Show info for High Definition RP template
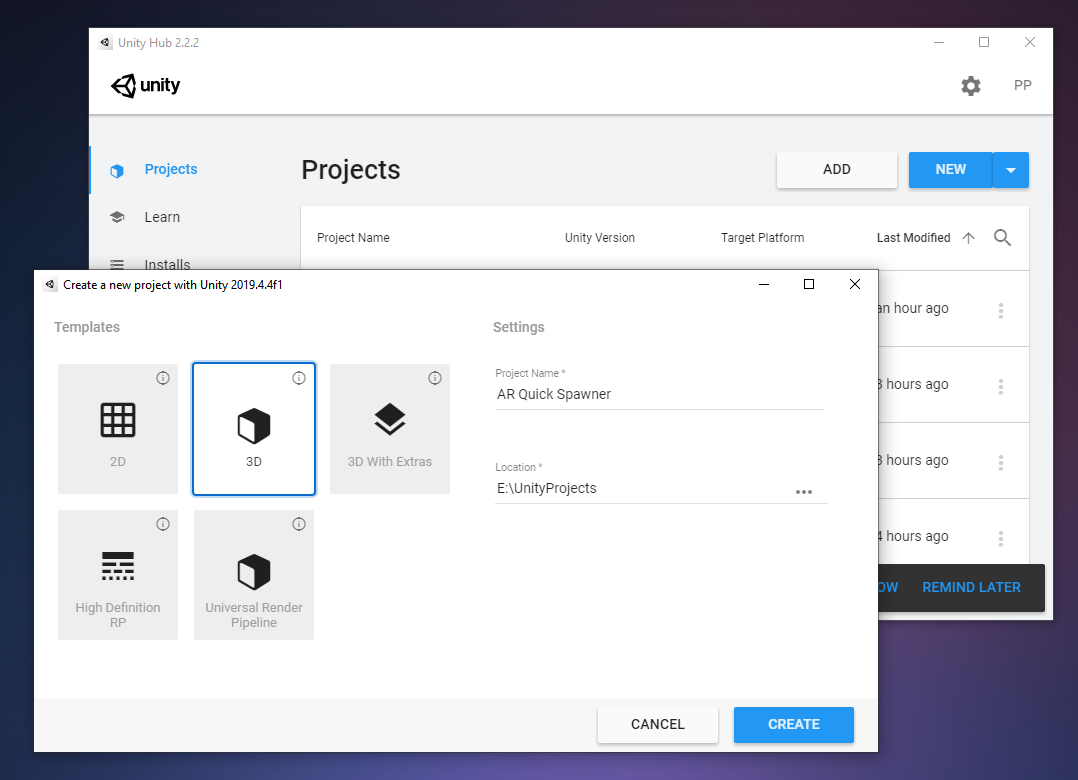Image resolution: width=1078 pixels, height=780 pixels. [x=163, y=524]
